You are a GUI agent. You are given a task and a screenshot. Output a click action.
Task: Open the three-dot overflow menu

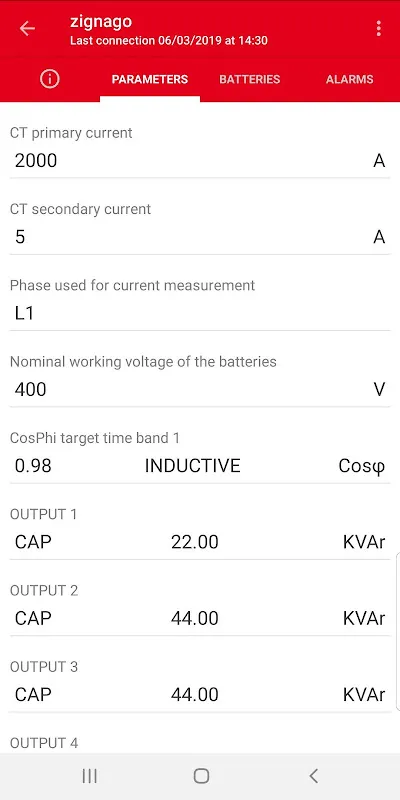pos(378,29)
